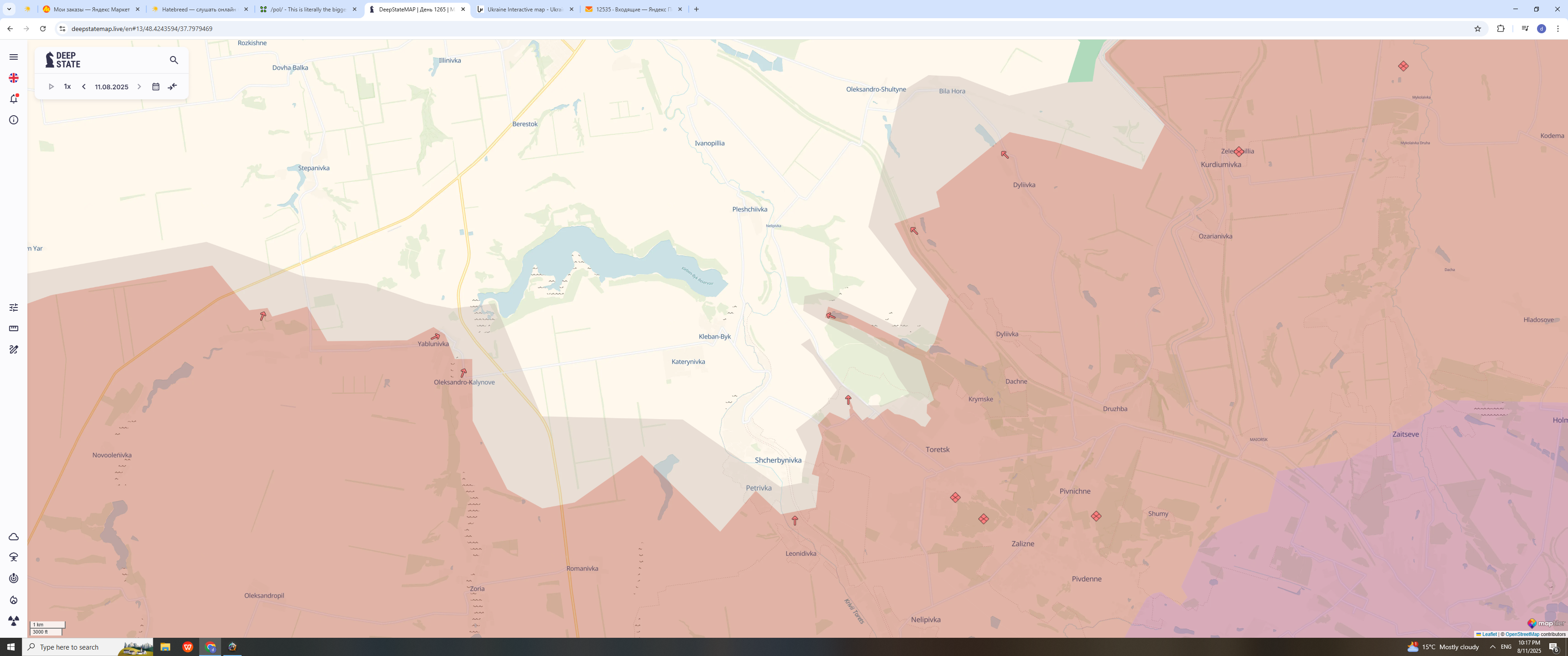Open the tab search dropdown arrow
Viewport: 1568px width, 656px height.
tap(9, 9)
